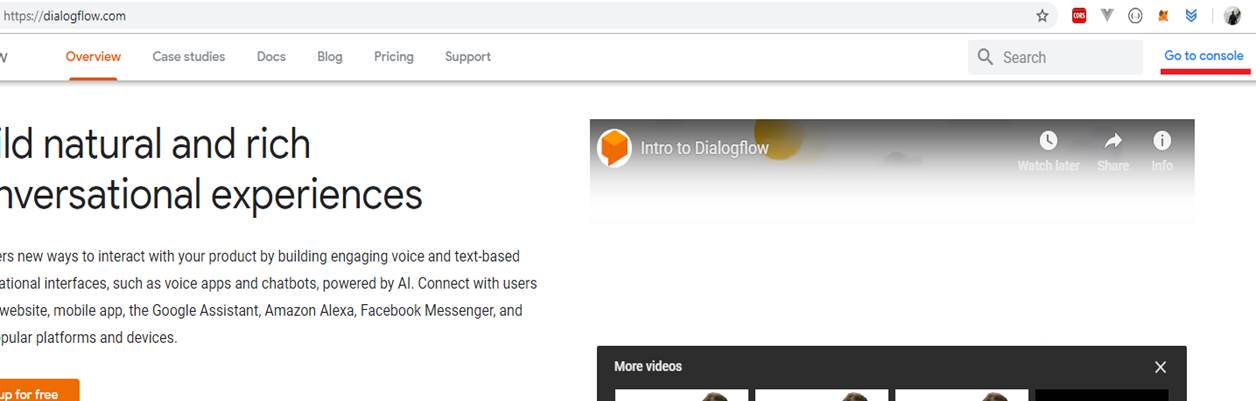Open the Intro to Dialogflow video title
The image size is (1256, 401).
(x=704, y=148)
